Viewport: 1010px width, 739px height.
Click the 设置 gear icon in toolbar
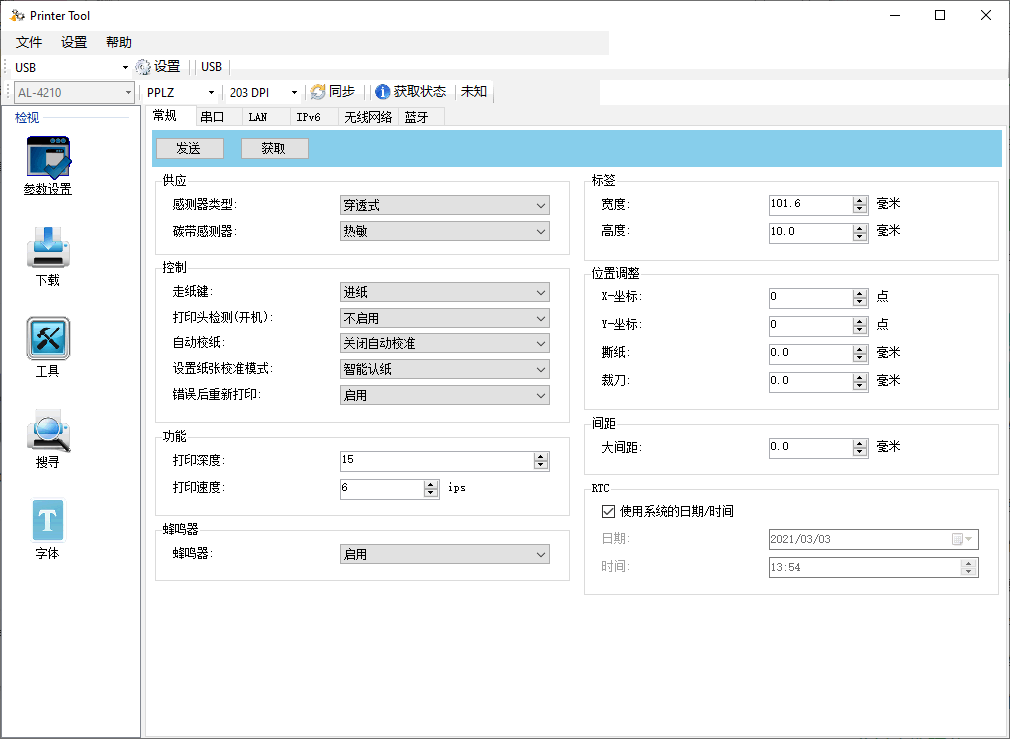[143, 67]
